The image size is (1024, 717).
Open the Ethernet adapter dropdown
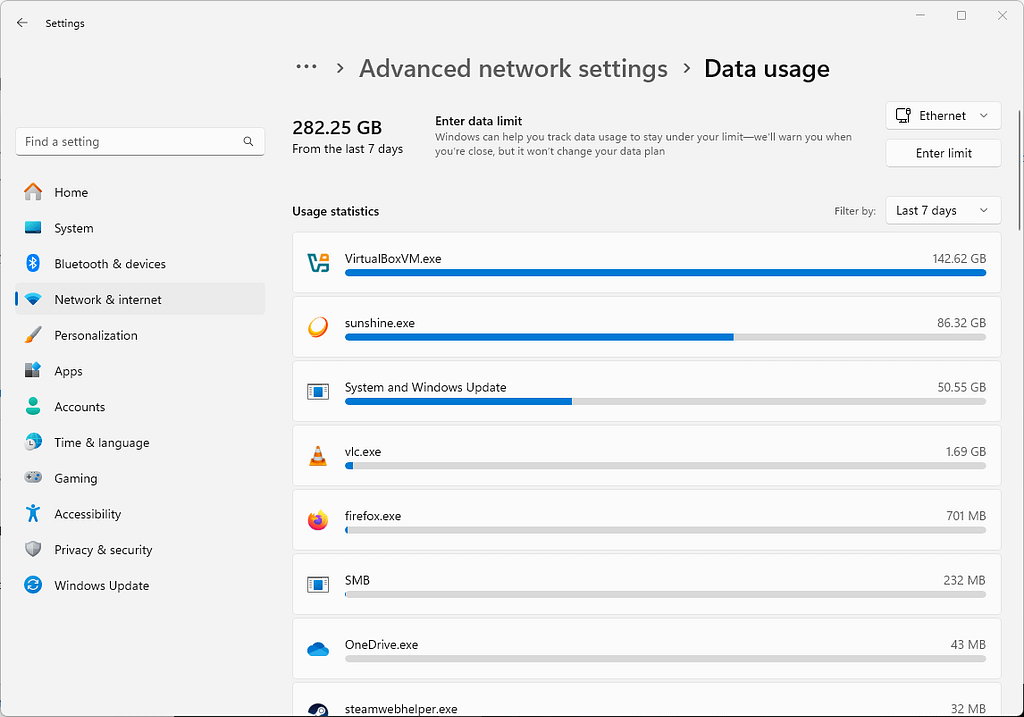[942, 115]
